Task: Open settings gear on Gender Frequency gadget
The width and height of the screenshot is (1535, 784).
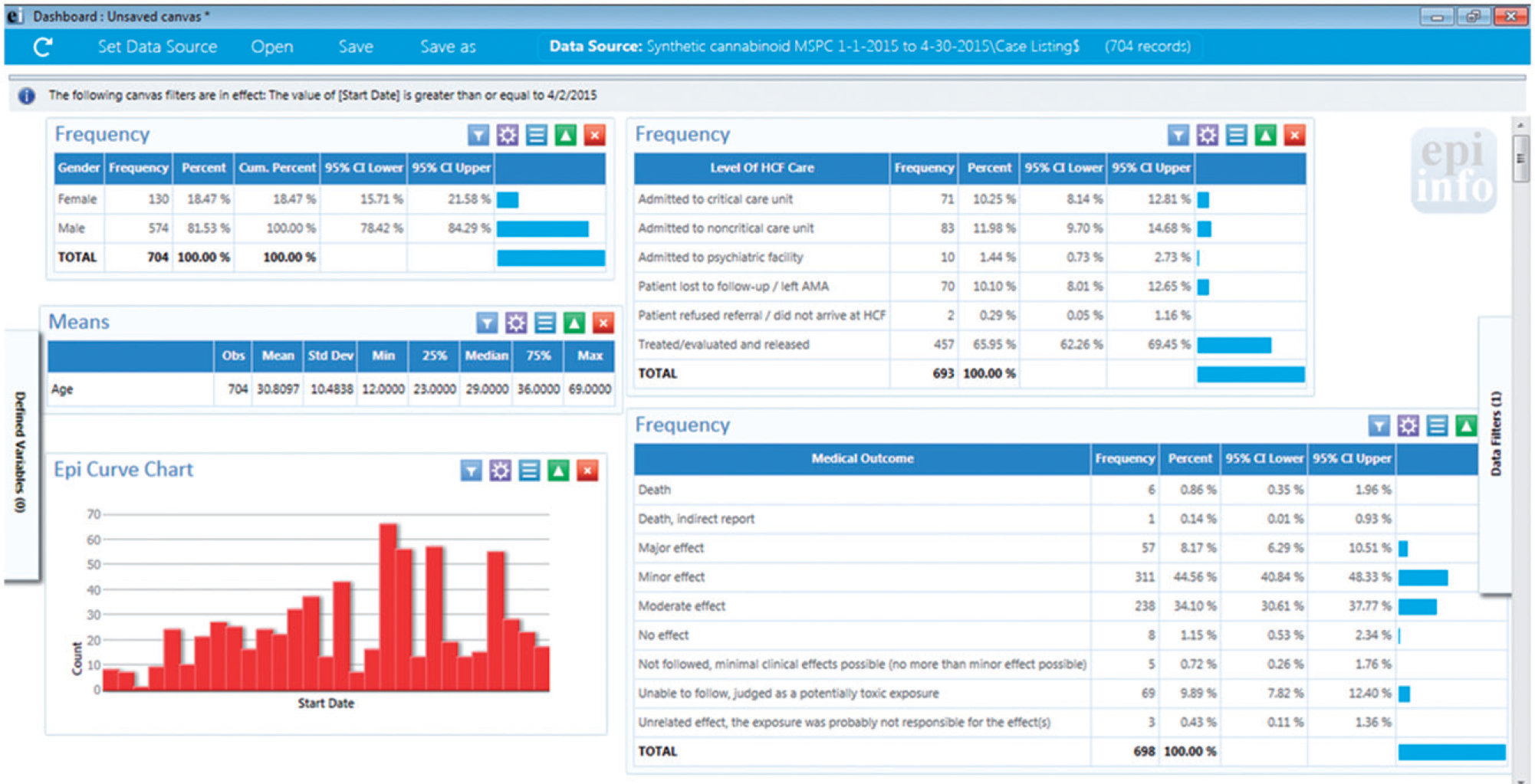Action: [x=507, y=136]
